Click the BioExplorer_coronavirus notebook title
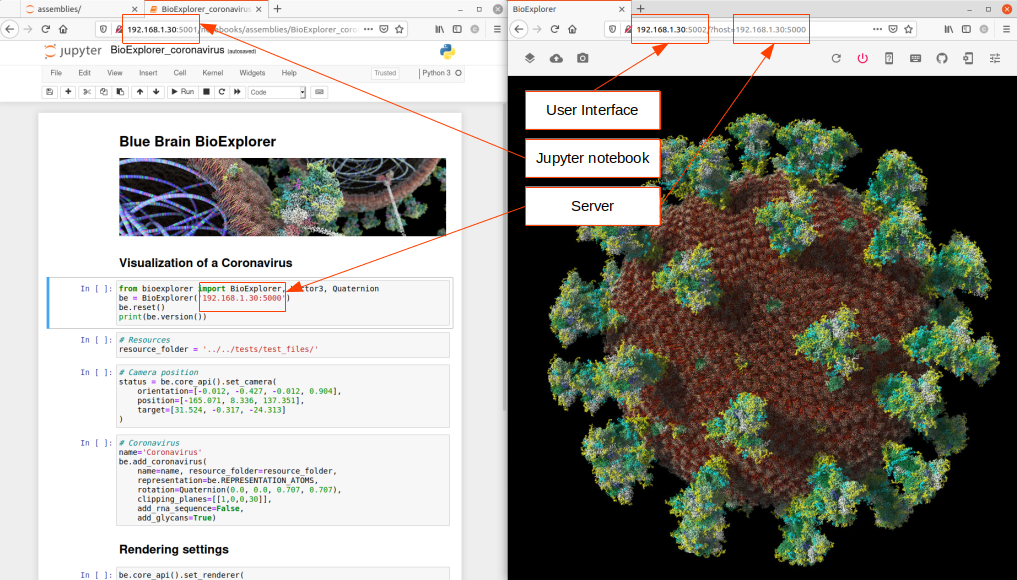This screenshot has width=1017, height=580. pos(167,50)
